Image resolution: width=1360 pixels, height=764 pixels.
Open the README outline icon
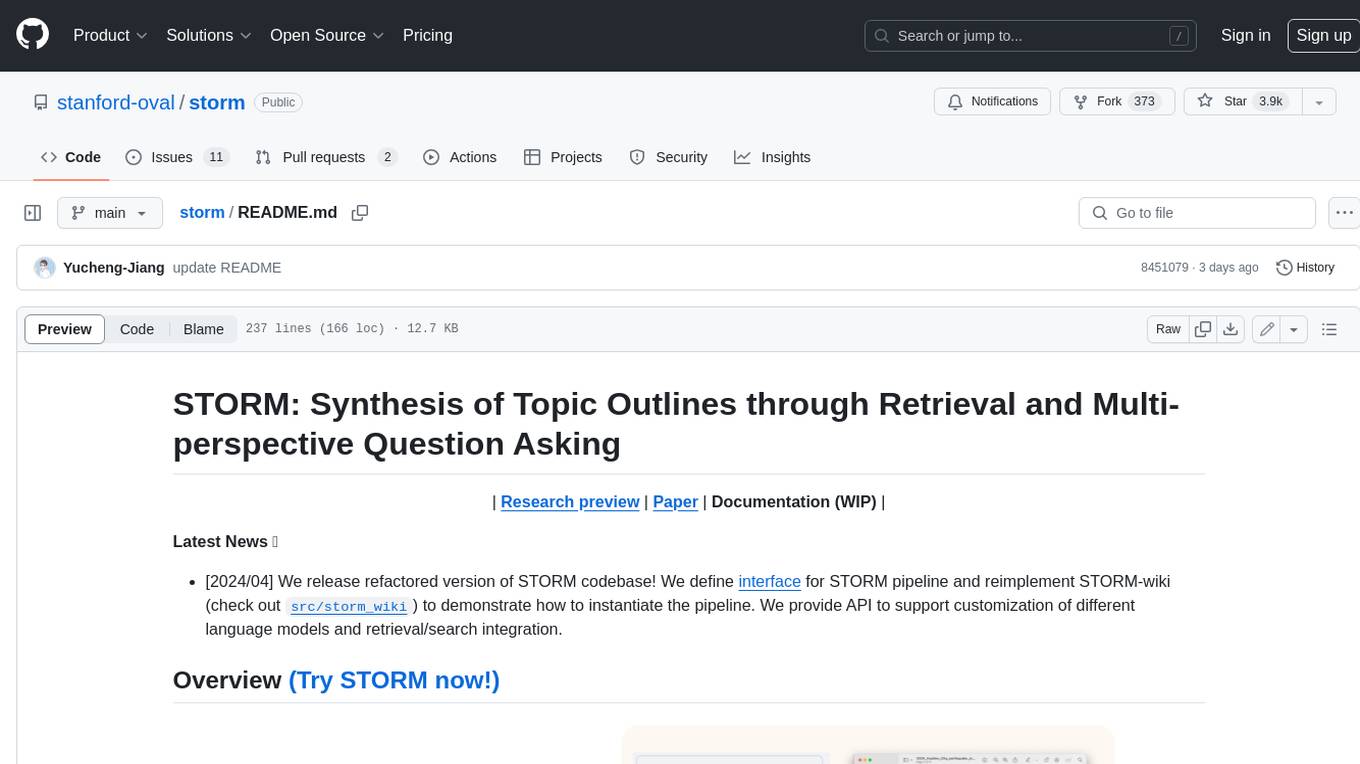coord(1329,329)
